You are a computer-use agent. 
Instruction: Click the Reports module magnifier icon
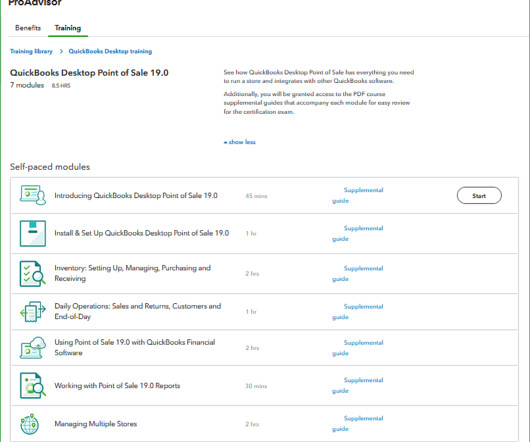(x=33, y=385)
